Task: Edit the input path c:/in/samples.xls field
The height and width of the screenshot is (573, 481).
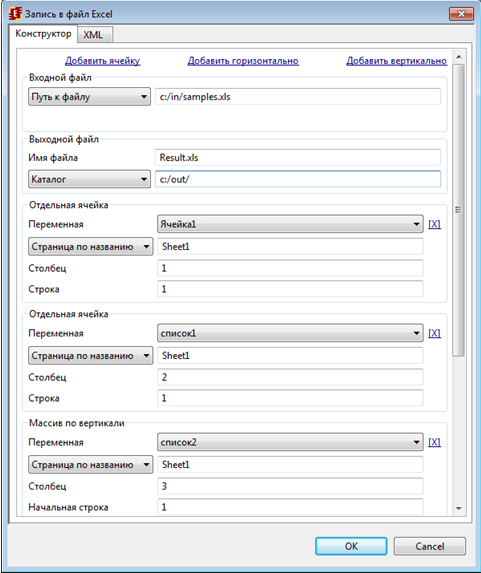Action: [298, 97]
